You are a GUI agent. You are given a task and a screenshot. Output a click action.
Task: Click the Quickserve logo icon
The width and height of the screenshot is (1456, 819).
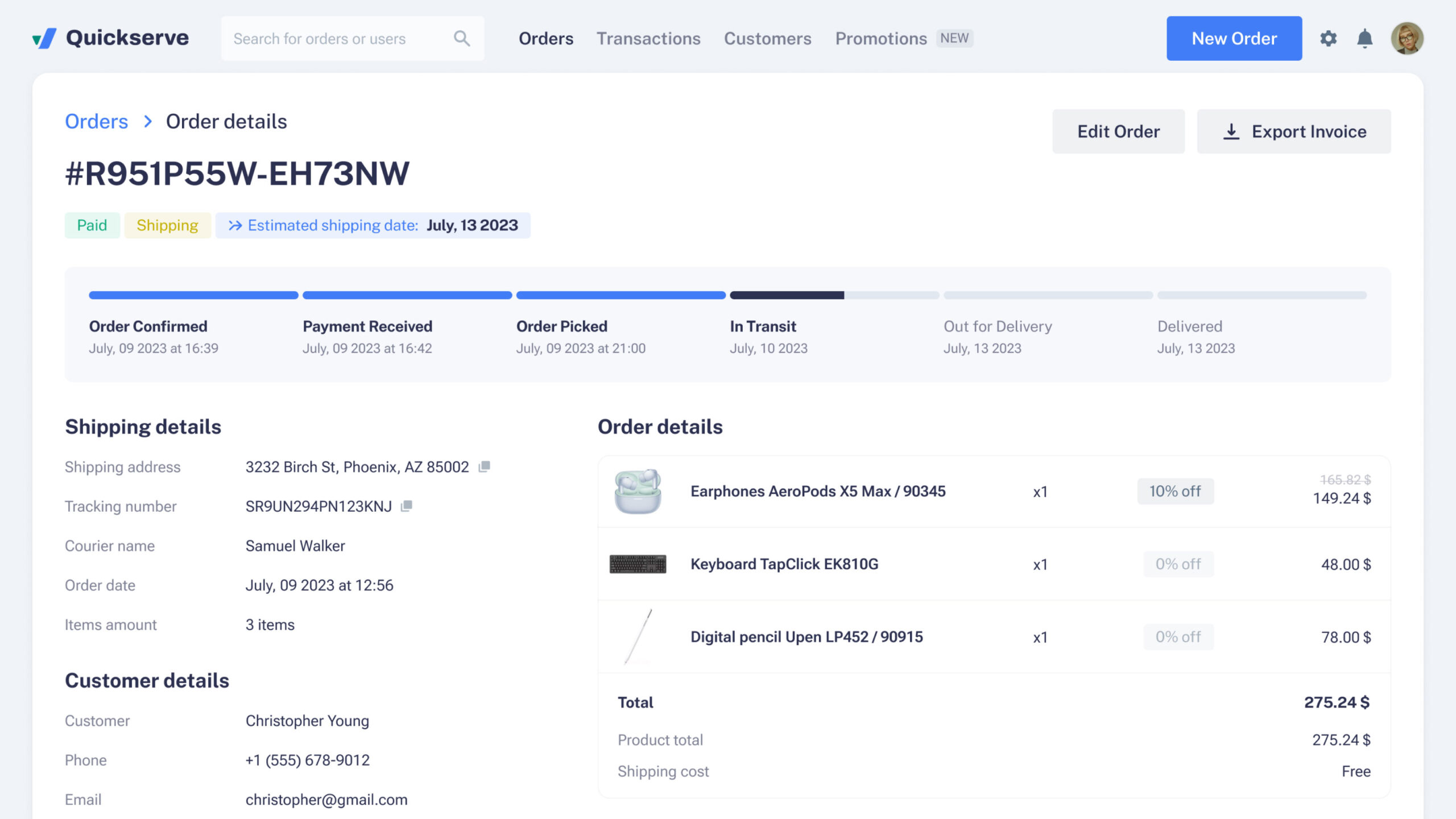[x=44, y=38]
